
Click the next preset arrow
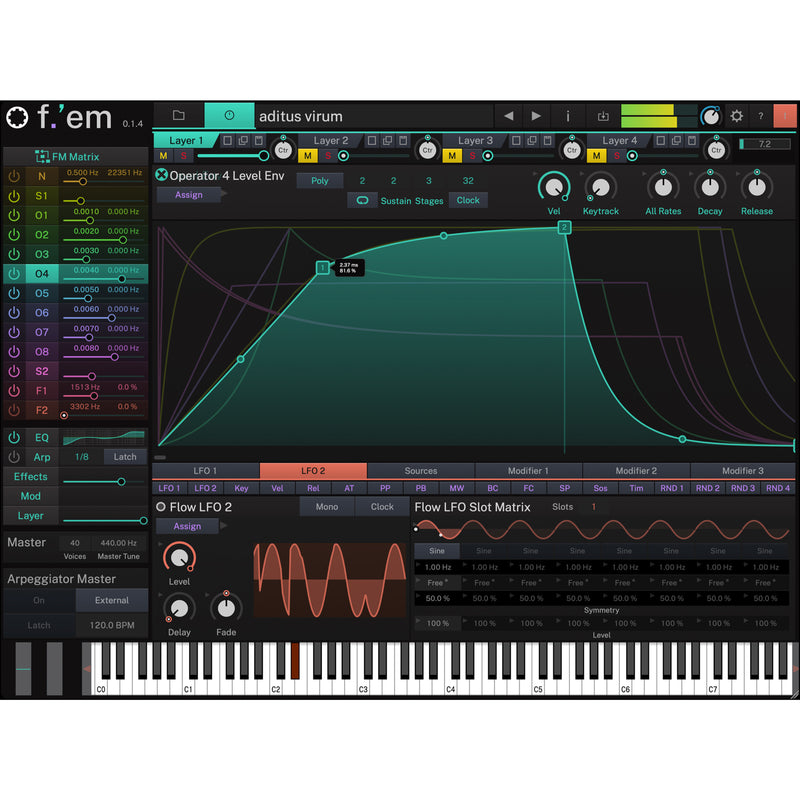(x=536, y=116)
